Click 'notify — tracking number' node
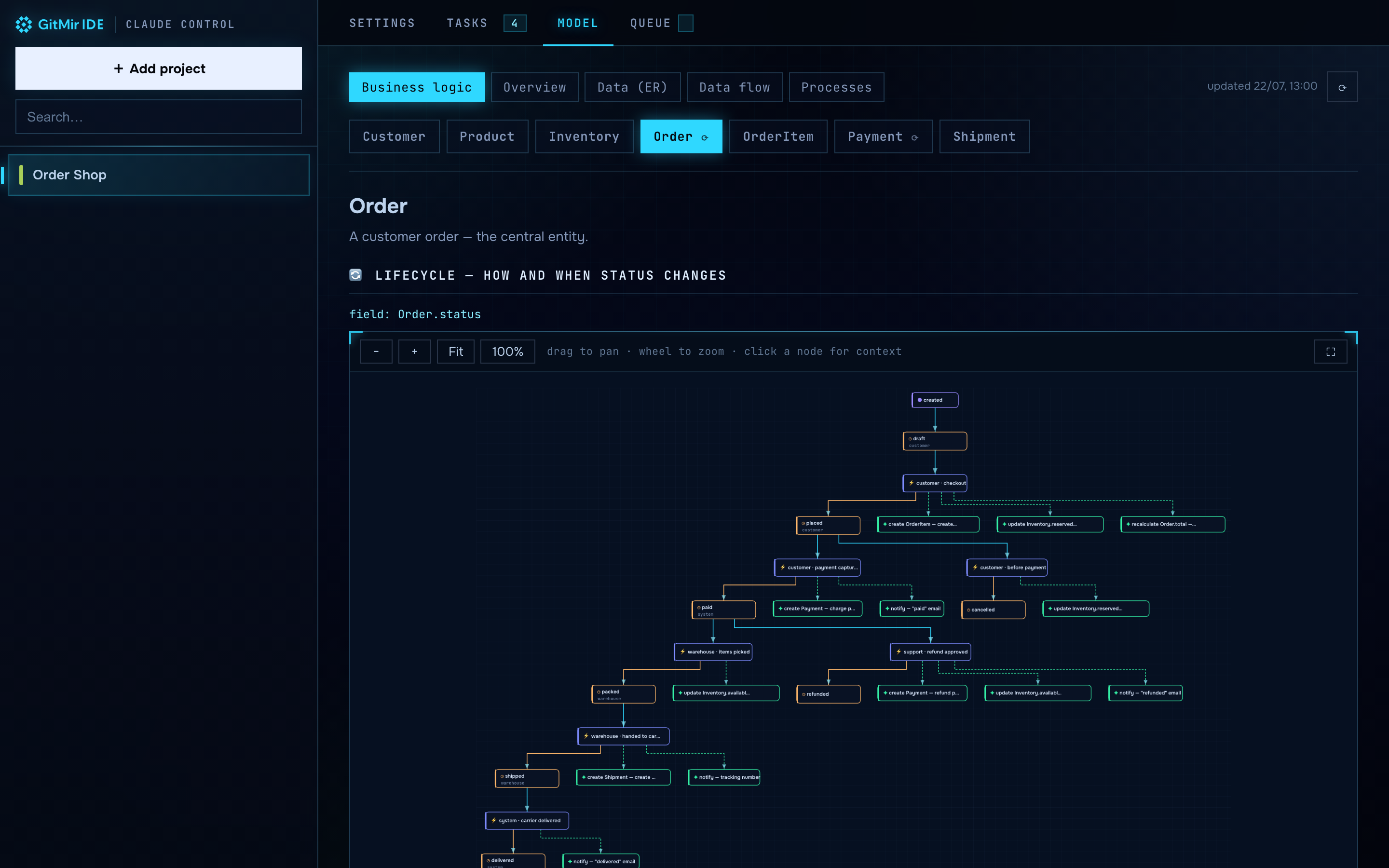The width and height of the screenshot is (1389, 868). (724, 777)
